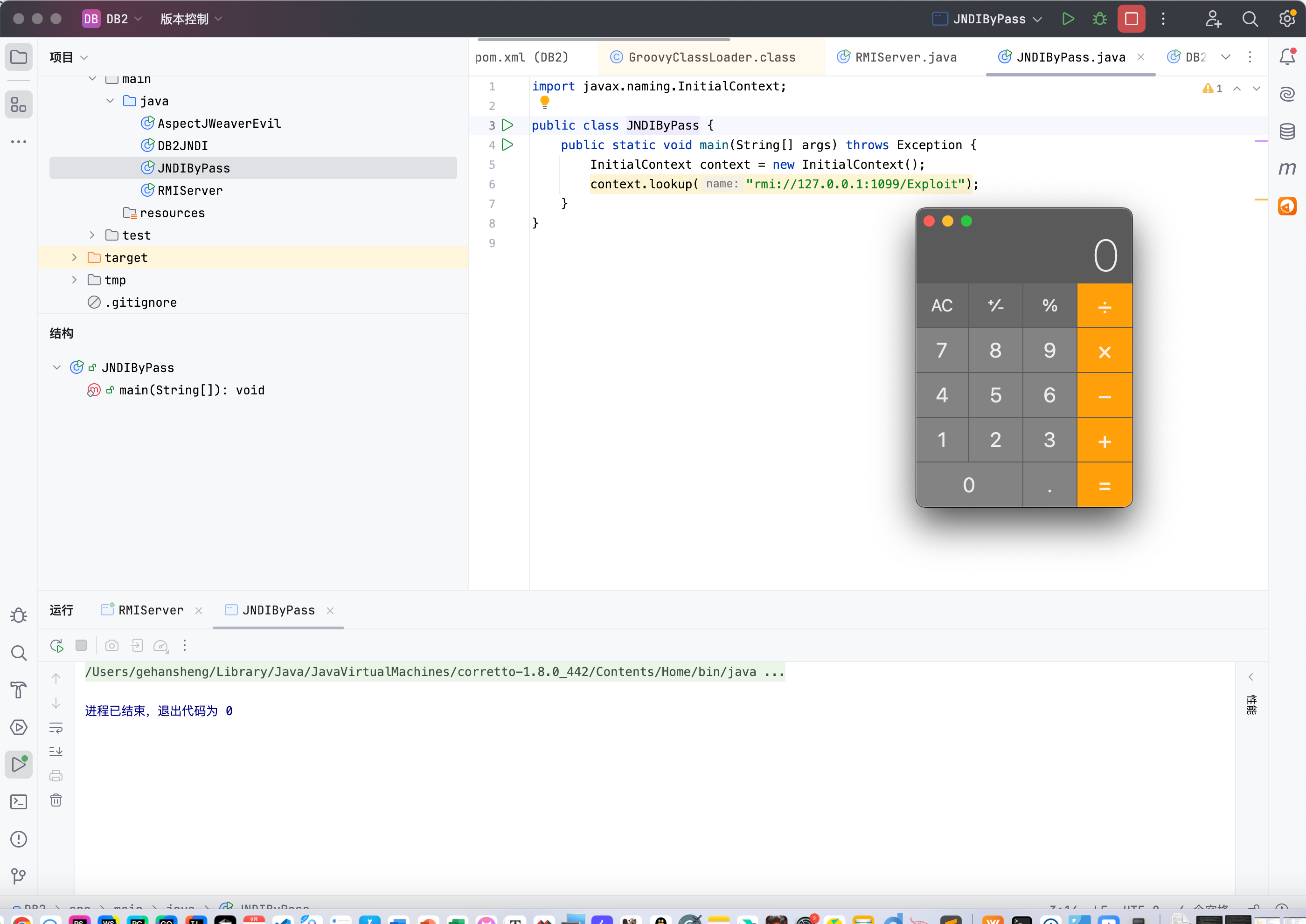This screenshot has width=1306, height=924.
Task: Click calculator 7 key
Action: pos(942,351)
